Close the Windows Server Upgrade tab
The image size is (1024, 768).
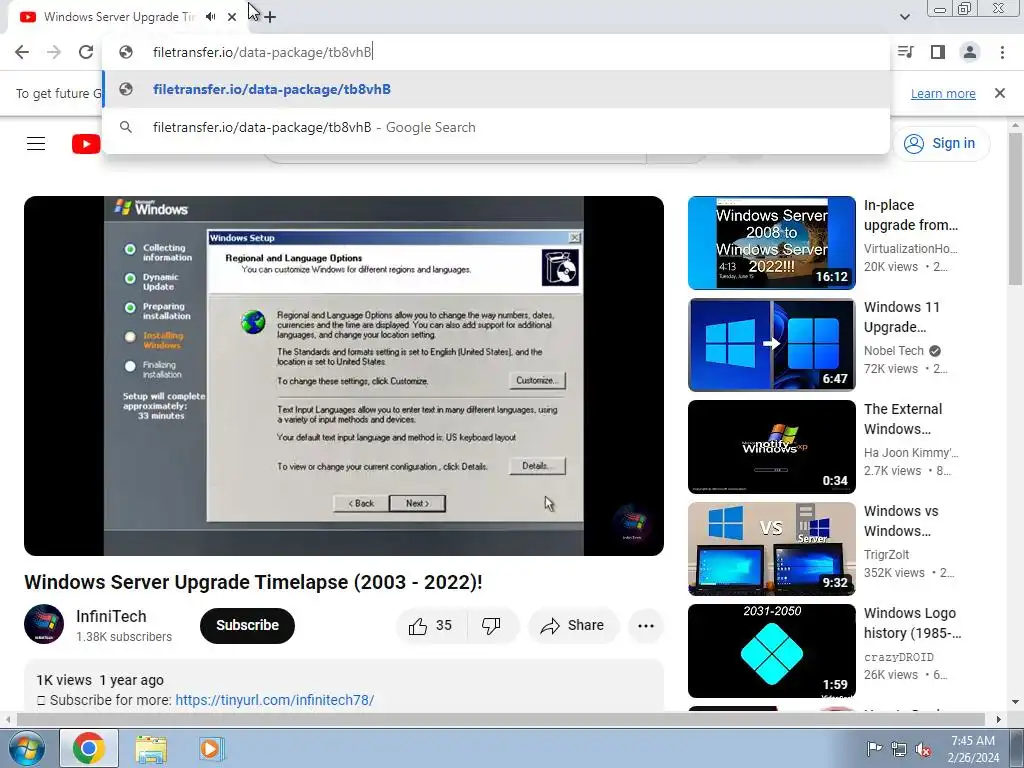[232, 17]
